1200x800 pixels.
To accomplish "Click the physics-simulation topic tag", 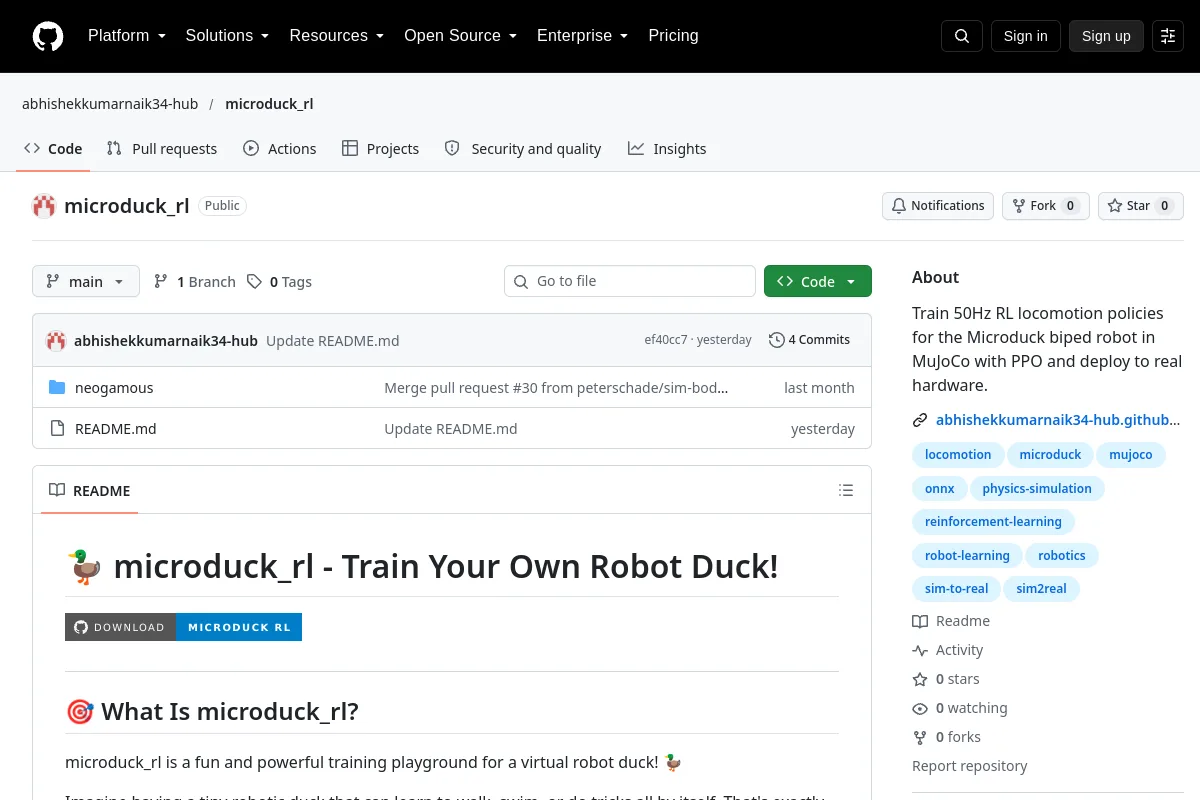I will pyautogui.click(x=1037, y=489).
